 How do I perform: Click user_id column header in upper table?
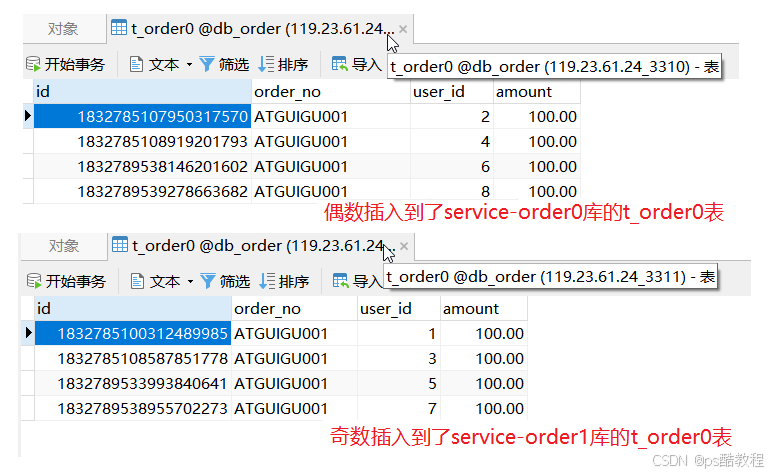452,92
